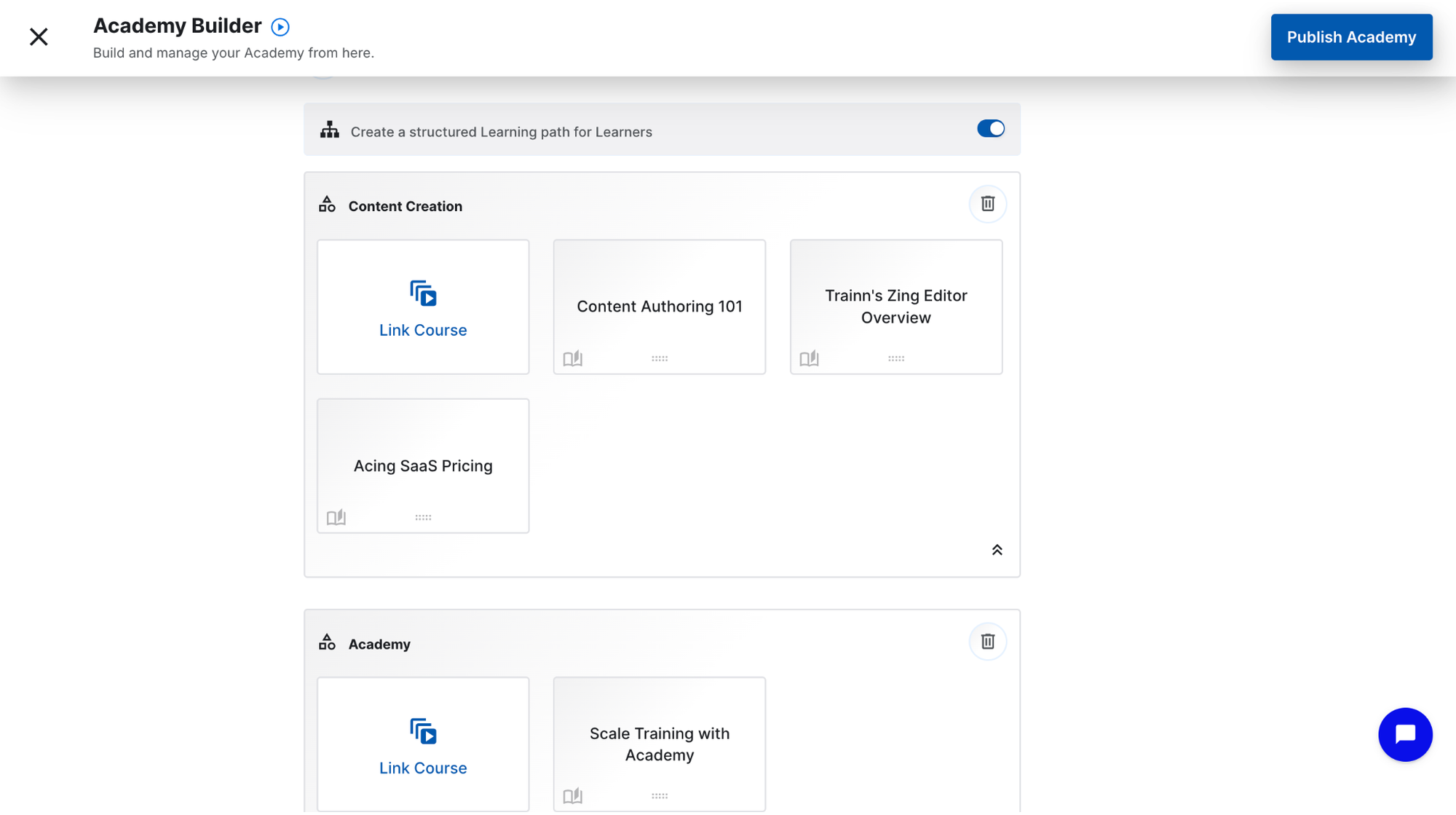Click the Link Course icon in Content Creation

click(x=423, y=294)
